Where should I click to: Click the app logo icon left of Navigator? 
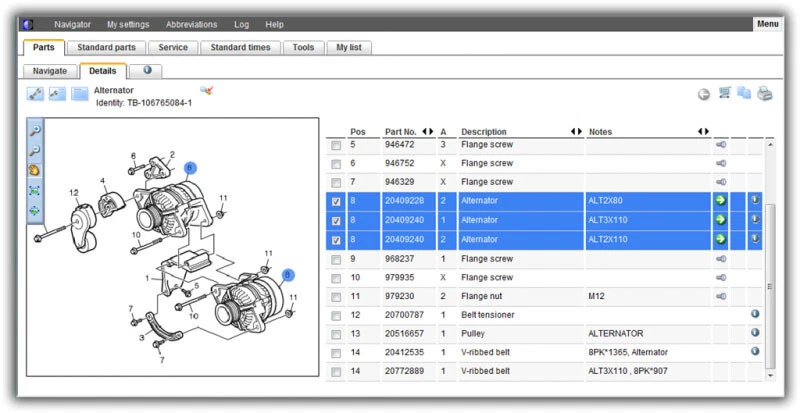coord(28,25)
